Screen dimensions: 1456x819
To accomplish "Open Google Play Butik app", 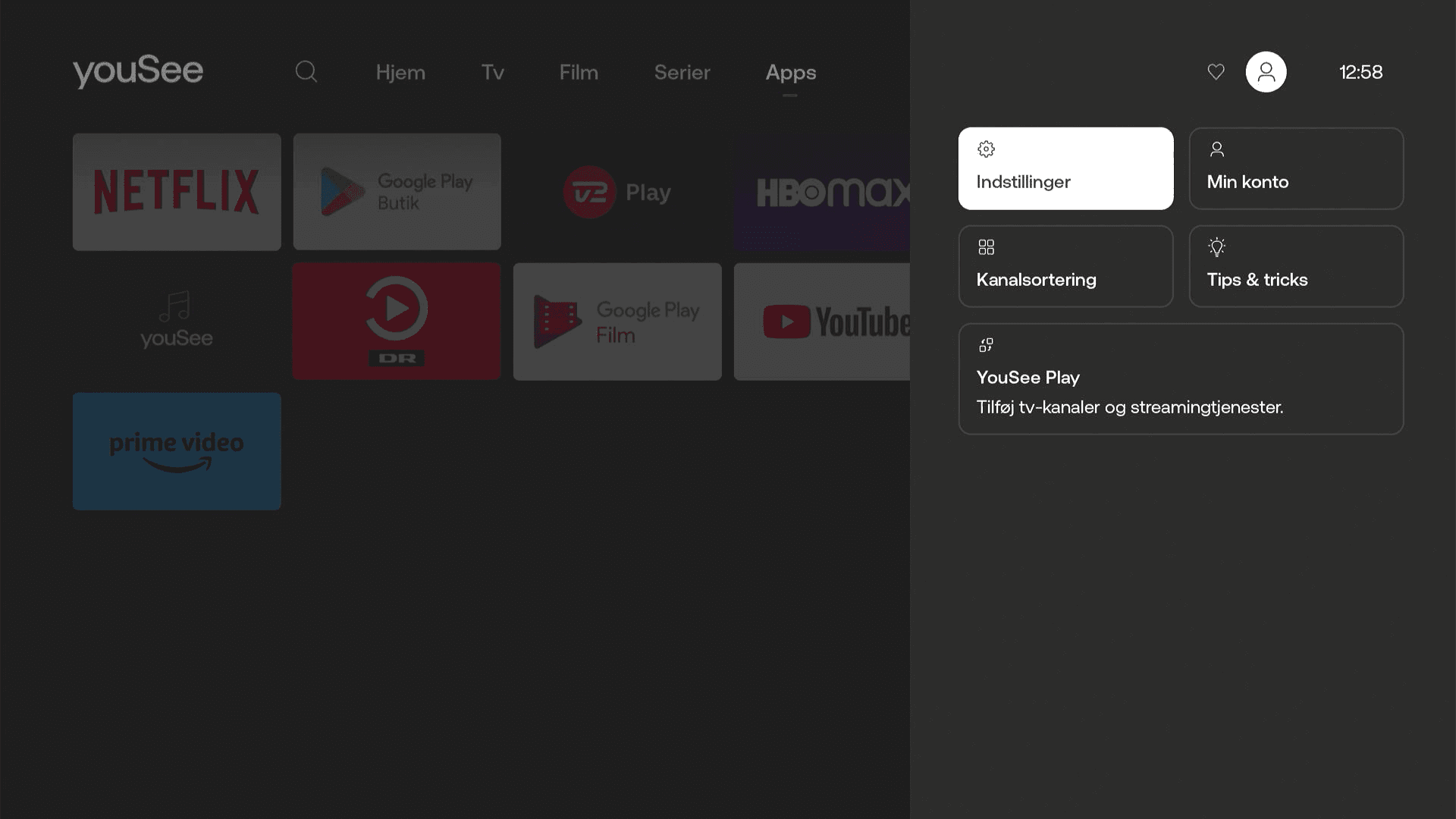I will (x=397, y=192).
